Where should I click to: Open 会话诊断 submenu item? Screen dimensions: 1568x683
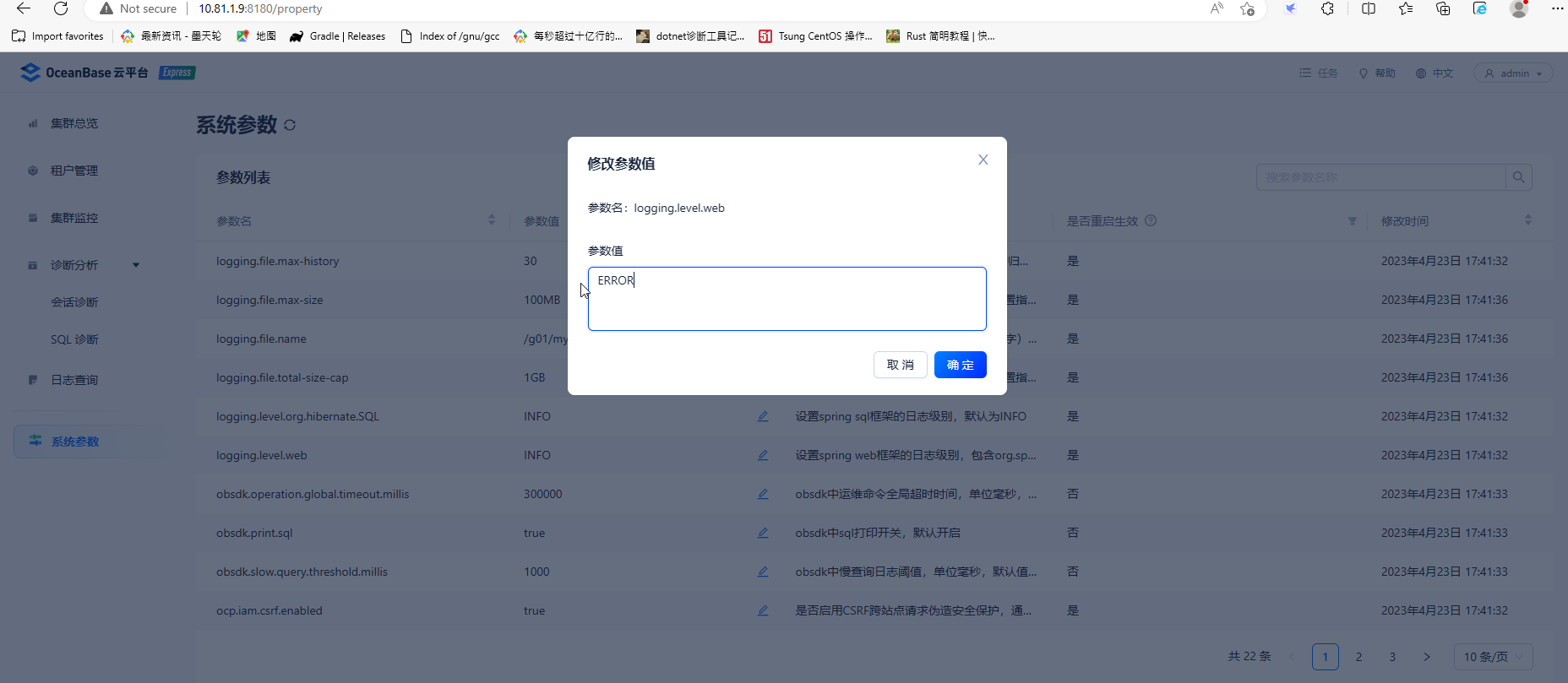click(x=74, y=302)
